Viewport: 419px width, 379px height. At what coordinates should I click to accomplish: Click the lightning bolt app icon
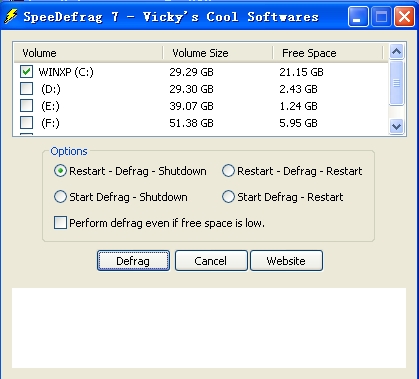tap(11, 16)
